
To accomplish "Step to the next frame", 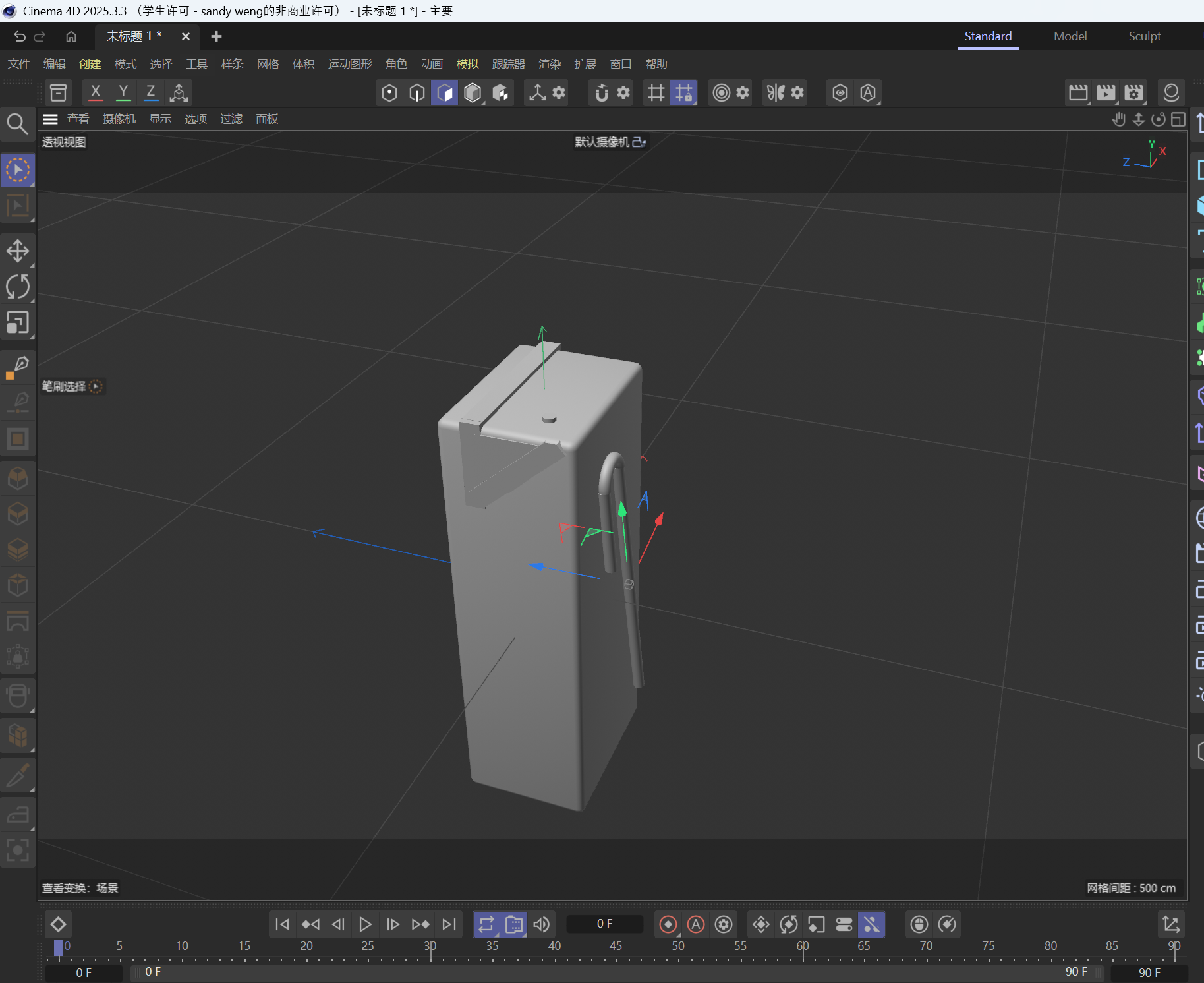I will [393, 924].
